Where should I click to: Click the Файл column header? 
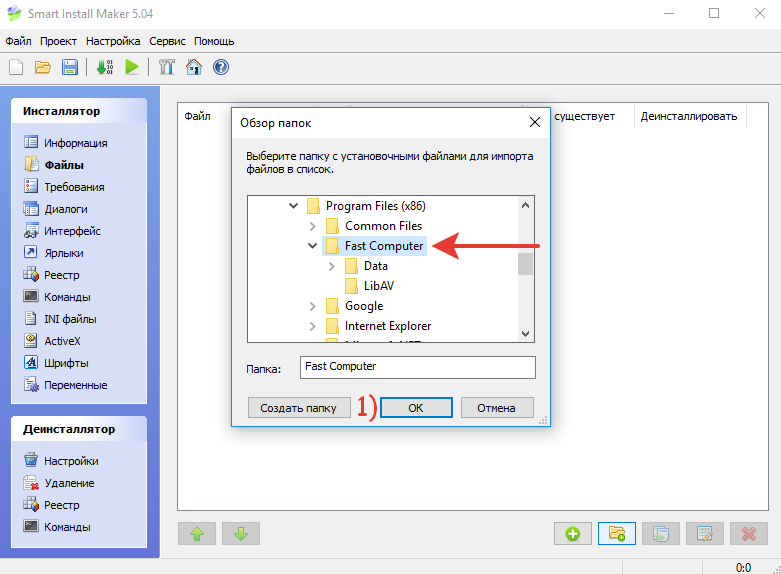198,116
